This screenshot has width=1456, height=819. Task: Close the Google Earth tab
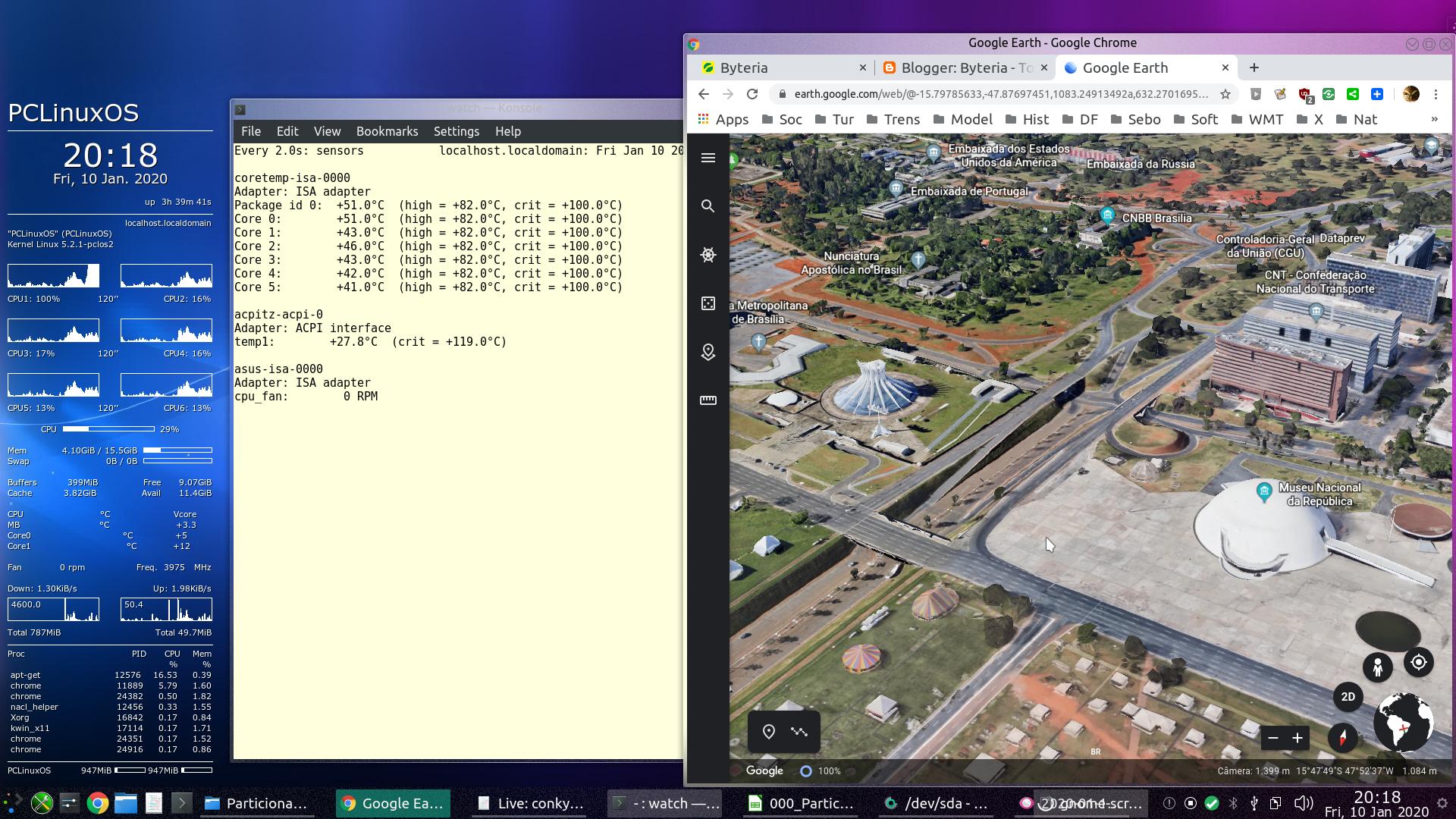pos(1225,67)
